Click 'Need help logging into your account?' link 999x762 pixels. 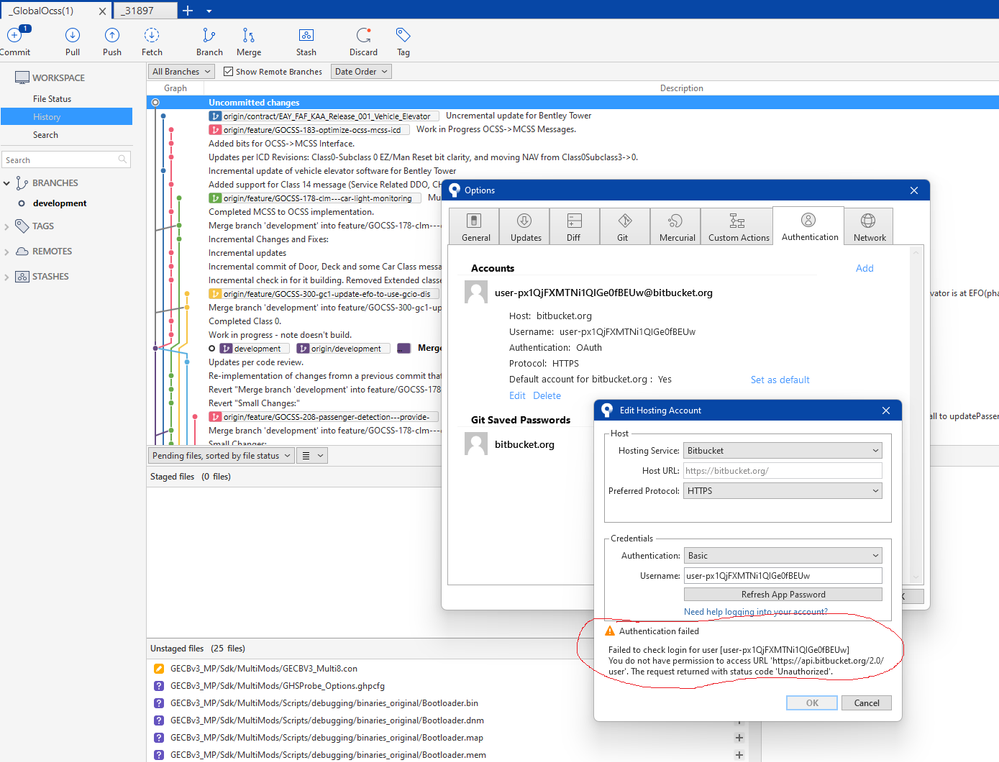pyautogui.click(x=755, y=611)
